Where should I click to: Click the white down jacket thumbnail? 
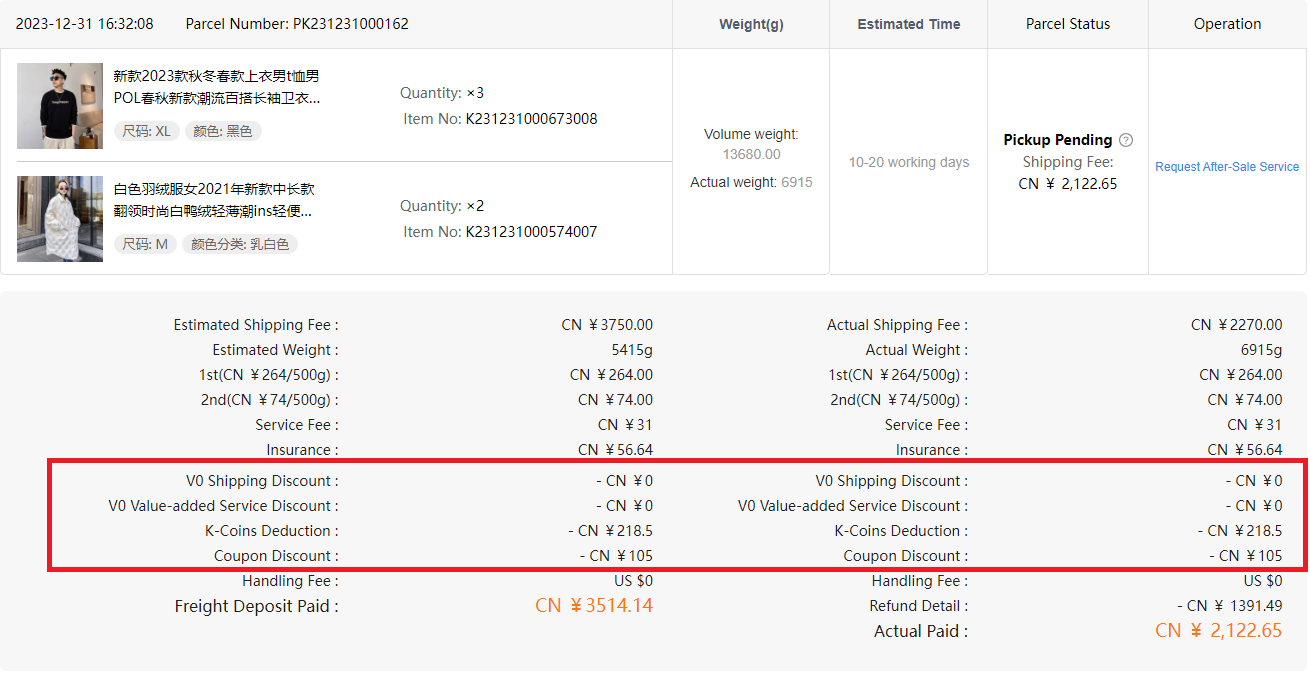(x=60, y=219)
